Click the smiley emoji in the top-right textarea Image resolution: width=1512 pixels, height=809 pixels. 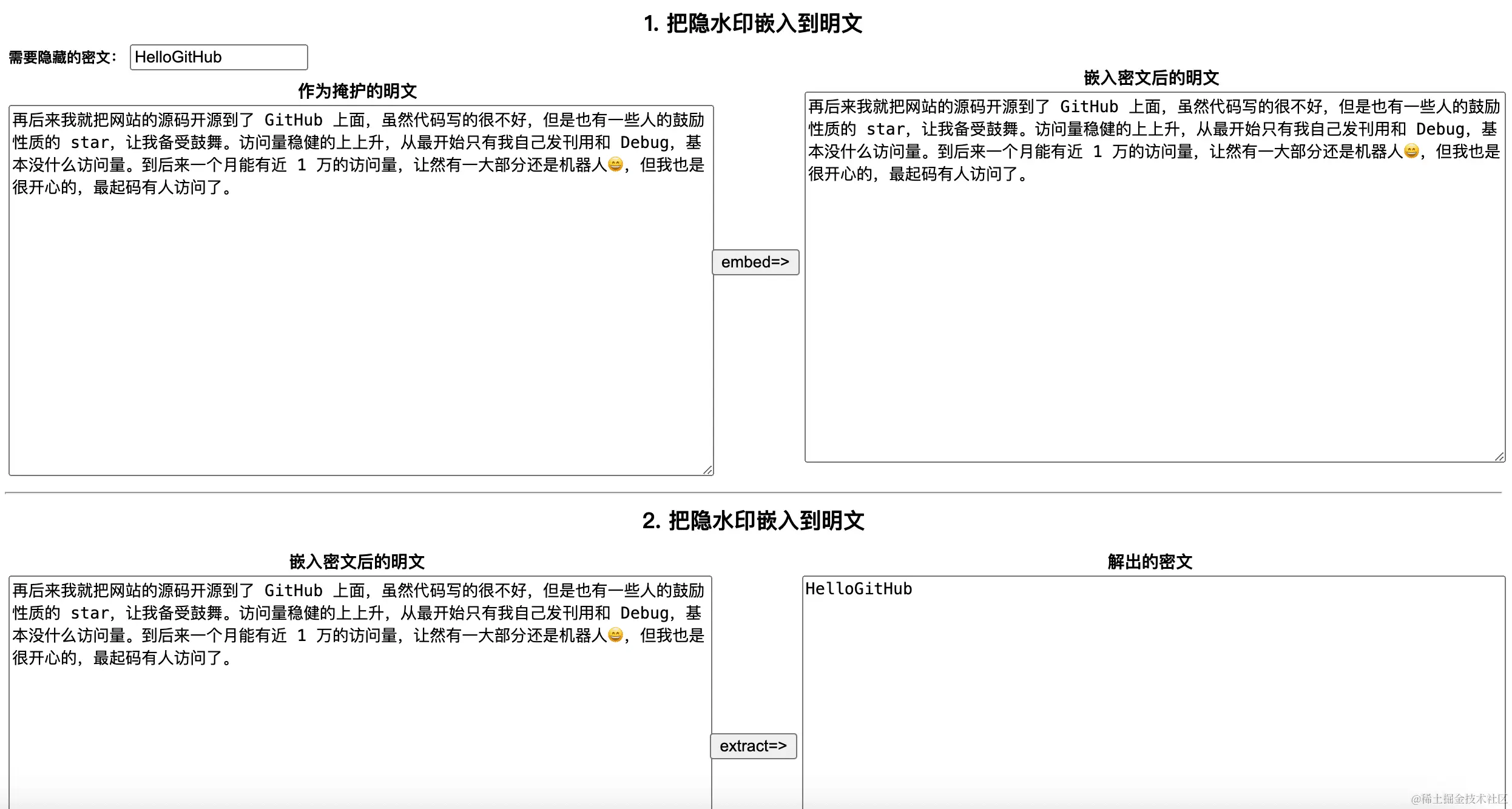point(1411,151)
